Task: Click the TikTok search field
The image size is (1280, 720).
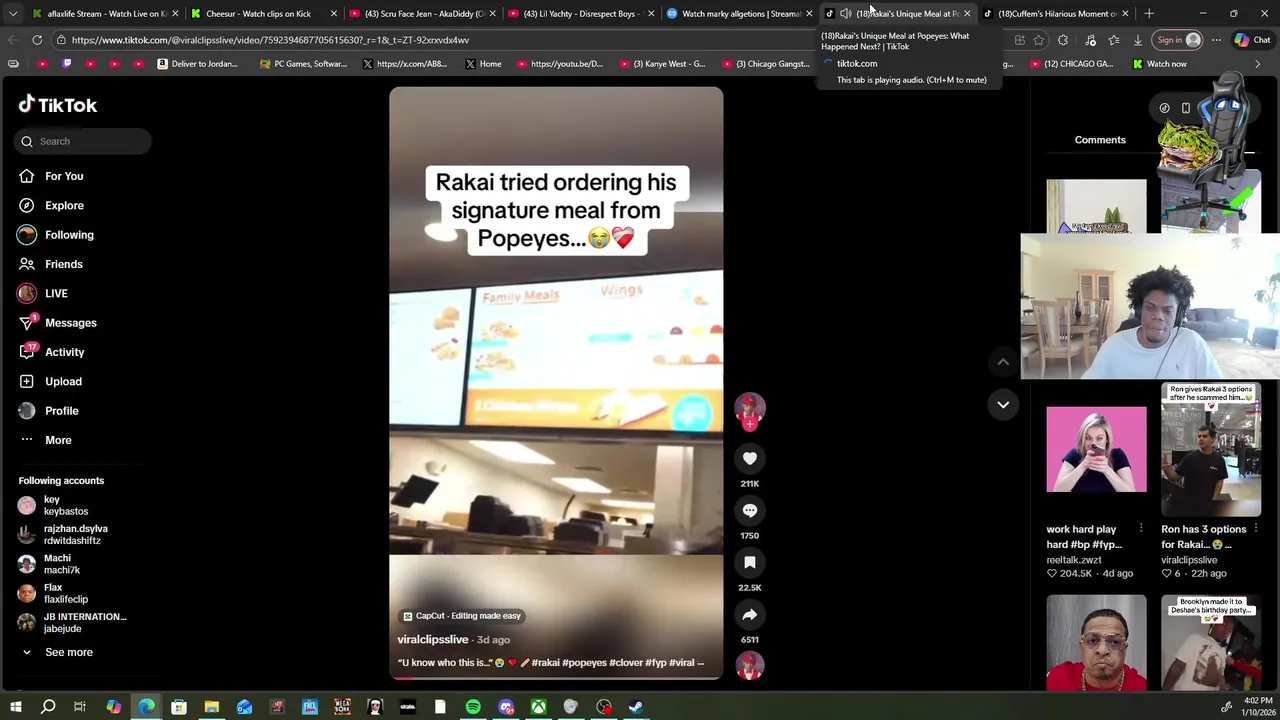Action: click(x=83, y=141)
